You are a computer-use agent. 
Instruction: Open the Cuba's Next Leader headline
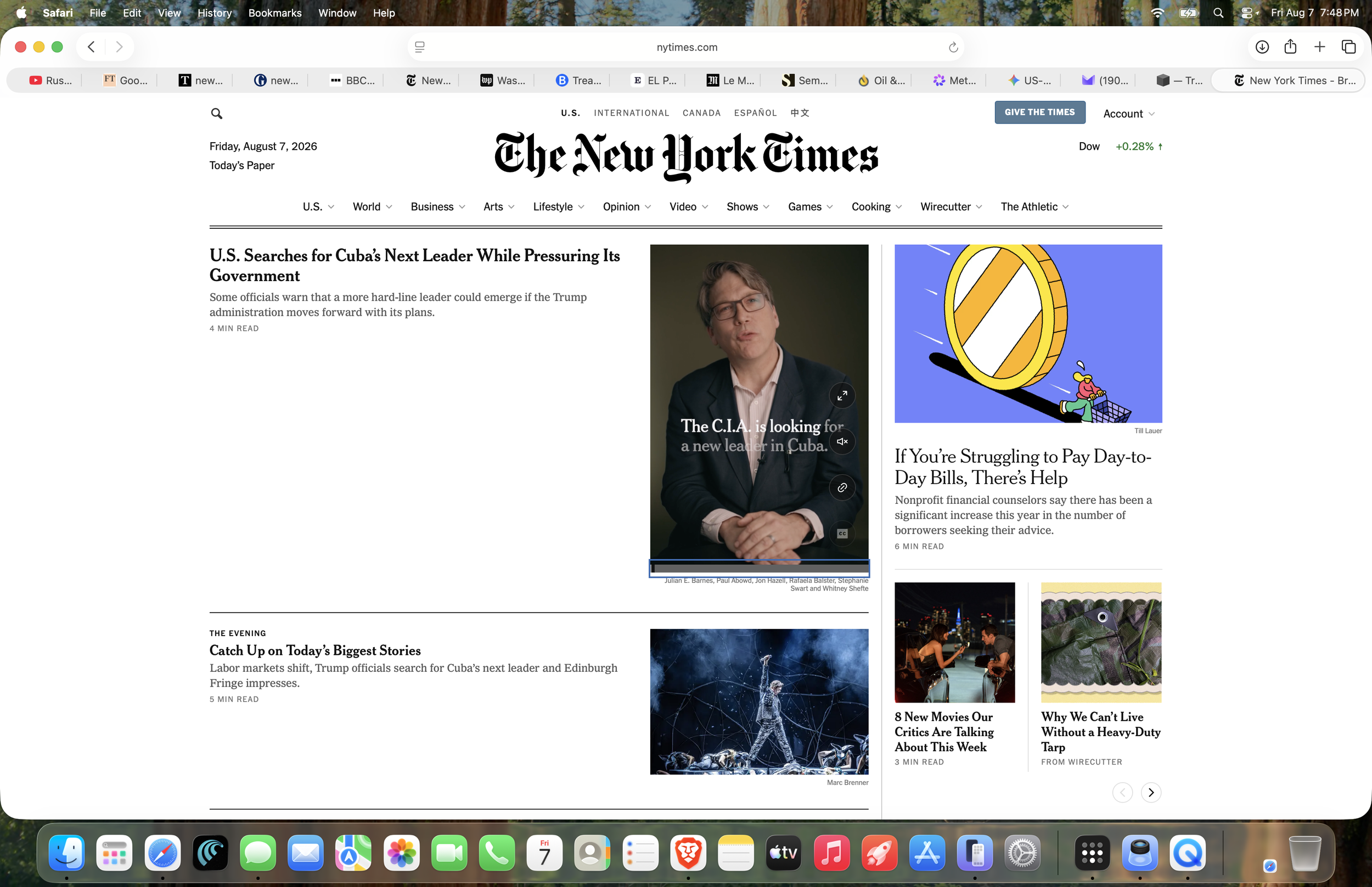[414, 266]
